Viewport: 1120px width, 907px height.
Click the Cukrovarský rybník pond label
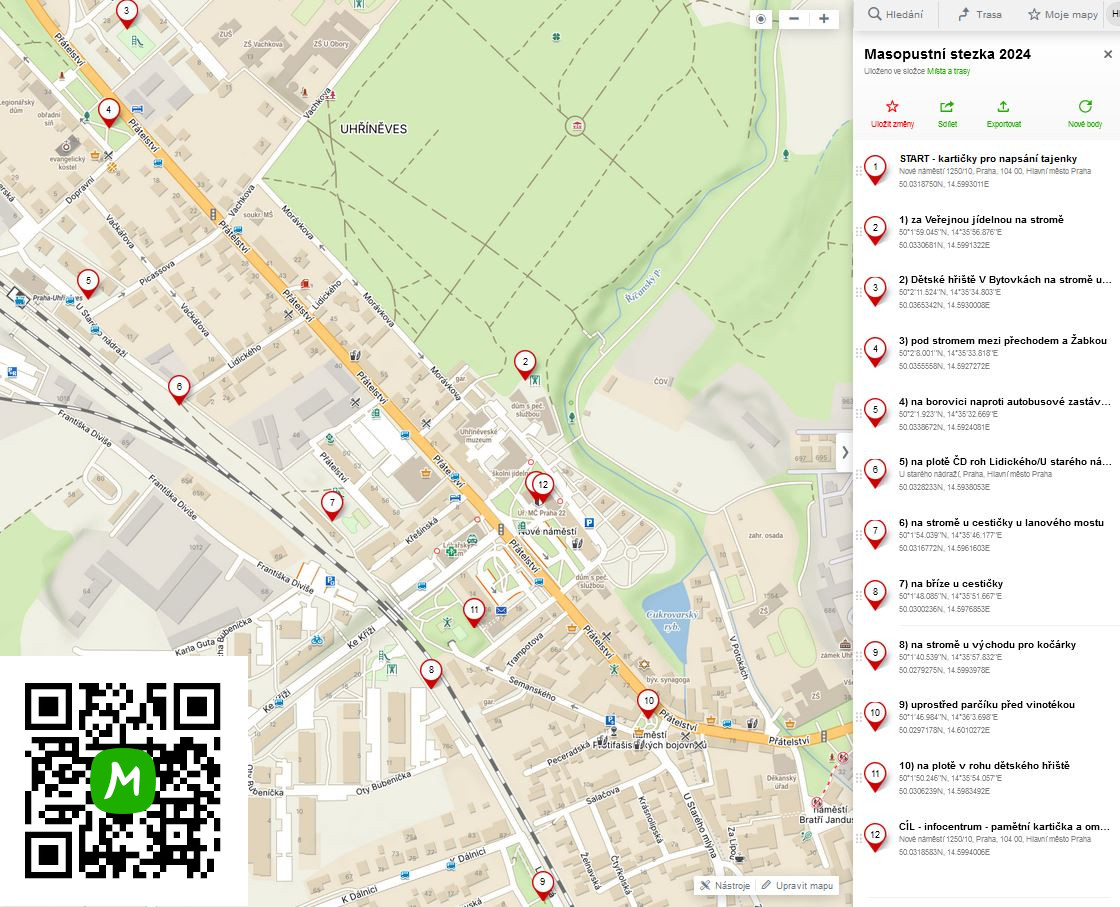tap(671, 620)
